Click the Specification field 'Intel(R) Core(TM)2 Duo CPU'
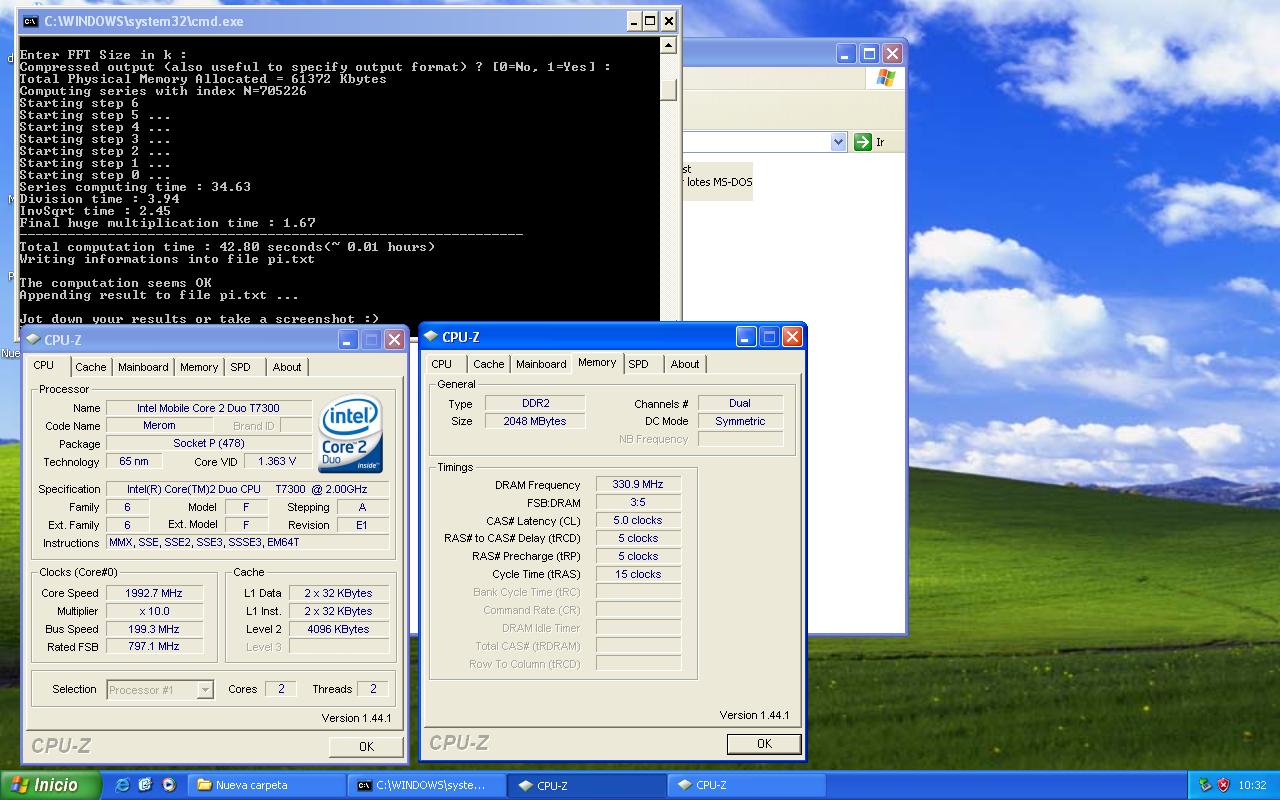 248,489
